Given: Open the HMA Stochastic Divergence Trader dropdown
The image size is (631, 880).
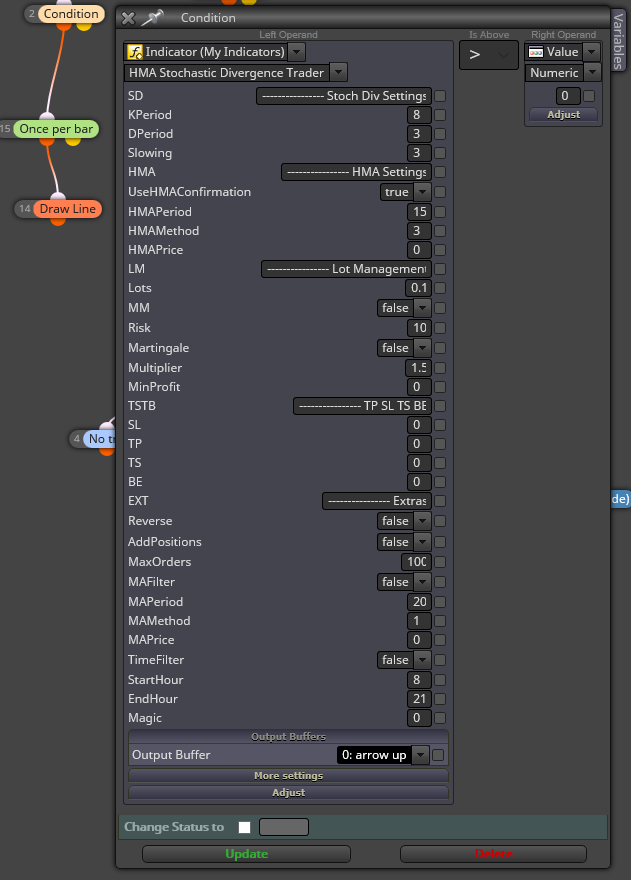Looking at the screenshot, I should [x=339, y=72].
